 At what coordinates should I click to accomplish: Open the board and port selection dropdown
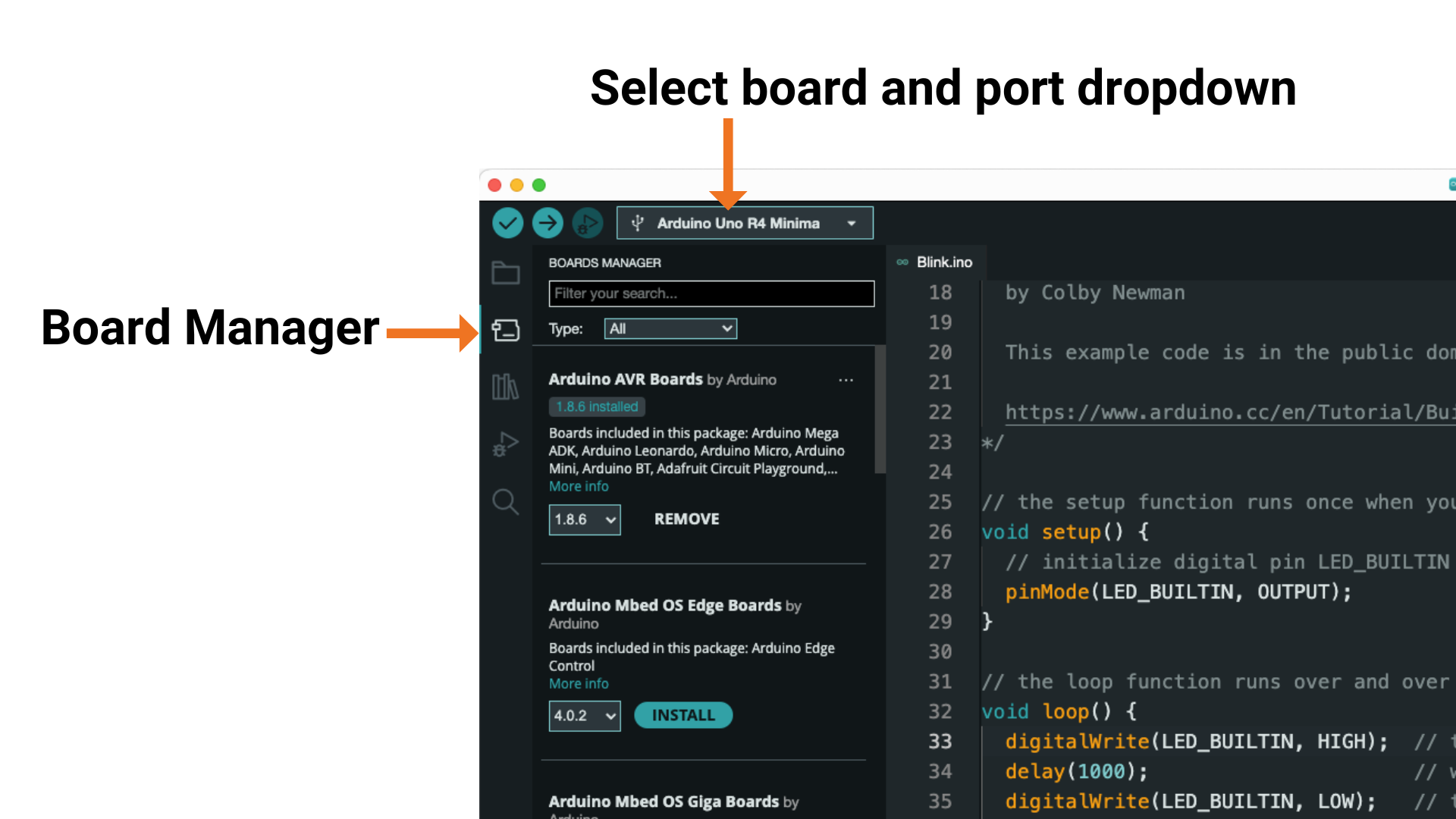tap(744, 222)
